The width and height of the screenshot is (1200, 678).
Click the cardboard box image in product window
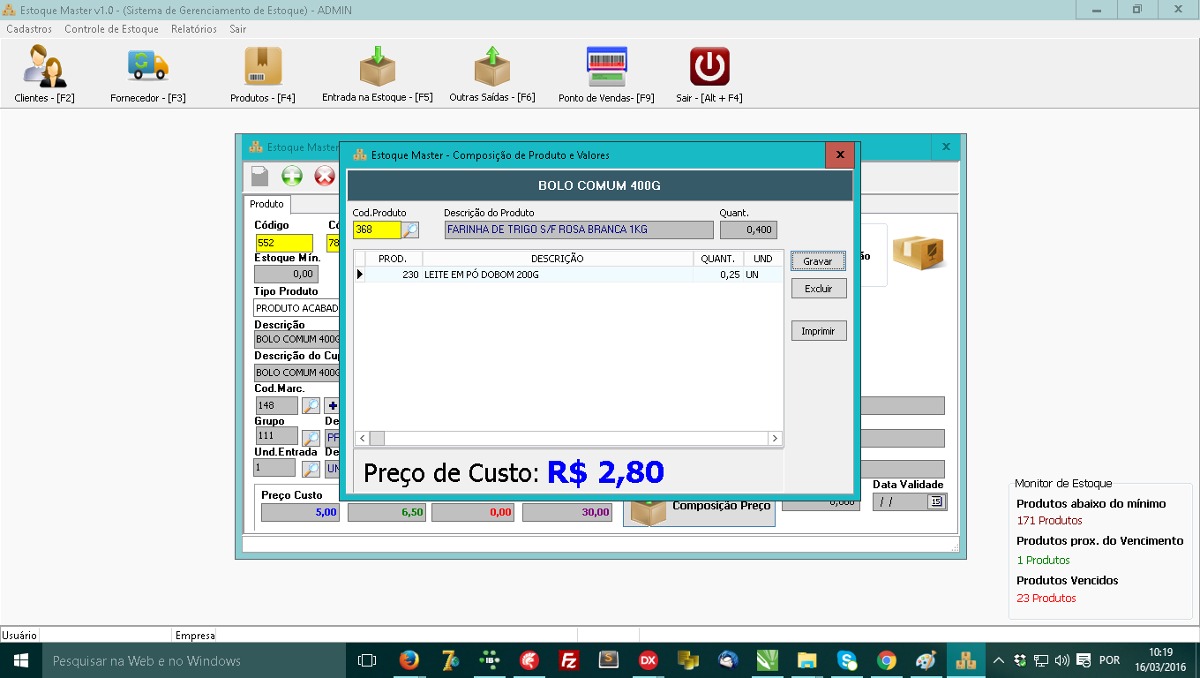918,252
